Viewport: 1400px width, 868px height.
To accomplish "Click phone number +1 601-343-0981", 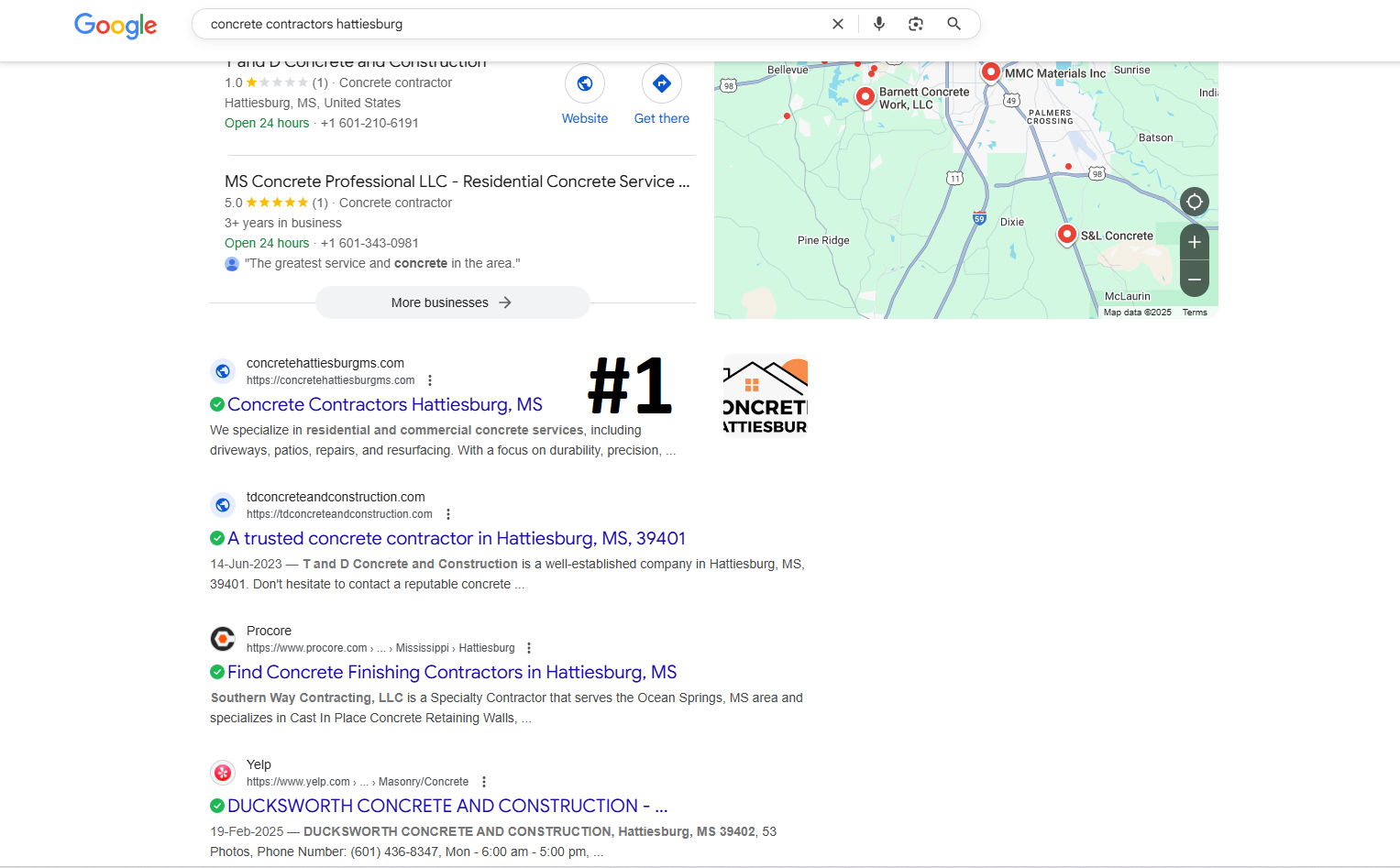I will click(x=369, y=243).
